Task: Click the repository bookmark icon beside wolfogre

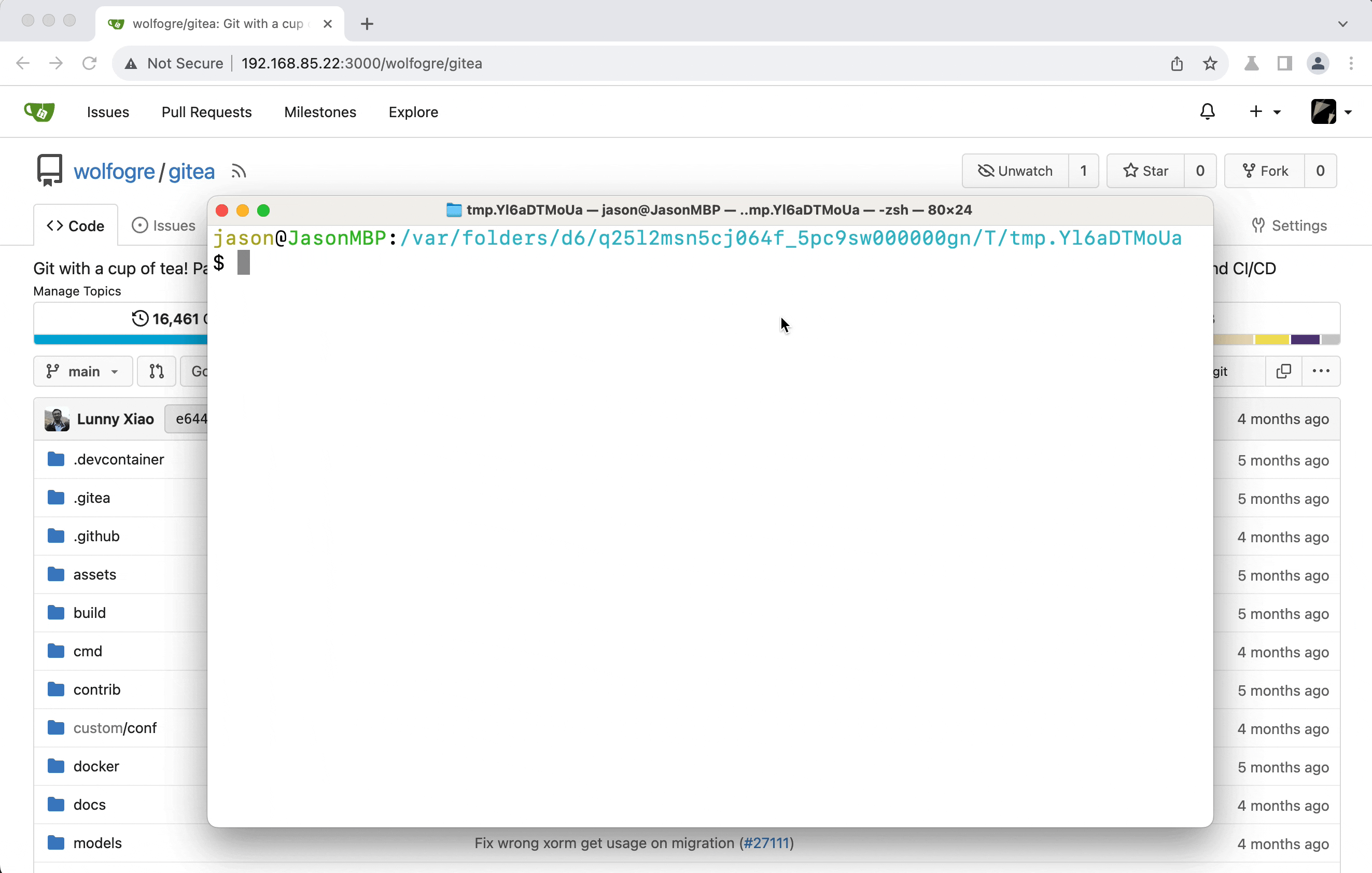Action: click(x=49, y=170)
